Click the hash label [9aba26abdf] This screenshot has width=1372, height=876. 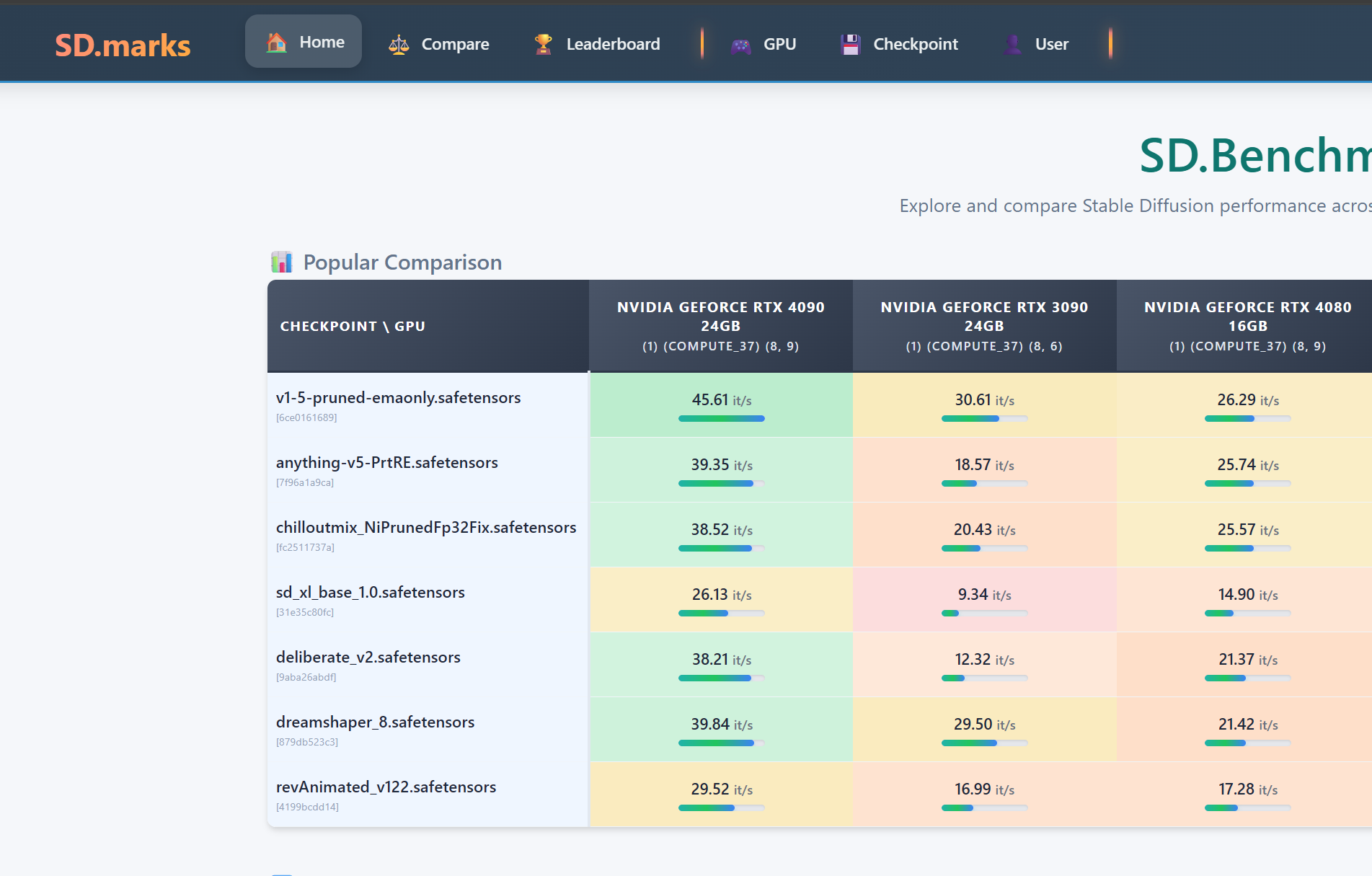coord(306,677)
